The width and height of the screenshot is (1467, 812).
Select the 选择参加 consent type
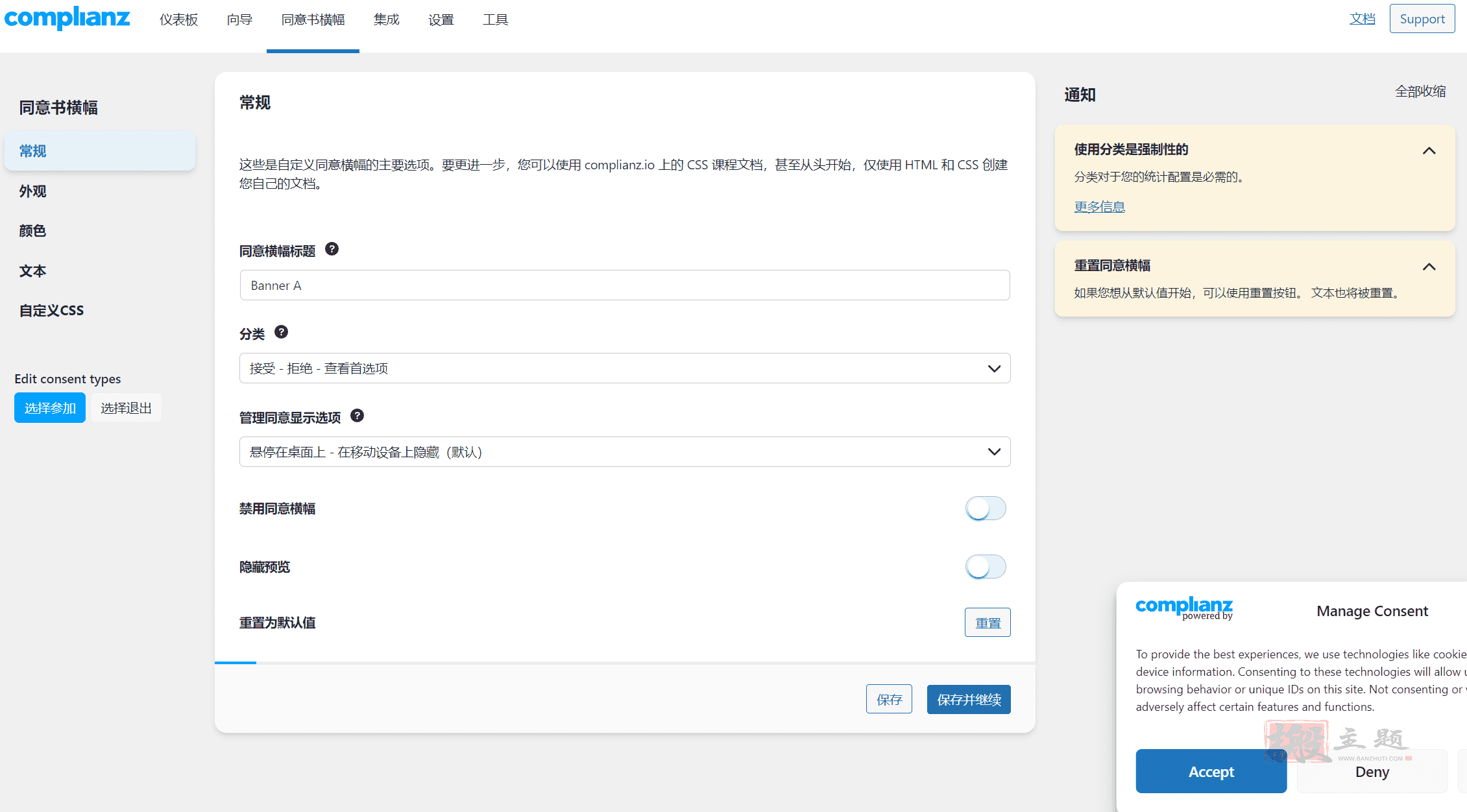click(50, 408)
